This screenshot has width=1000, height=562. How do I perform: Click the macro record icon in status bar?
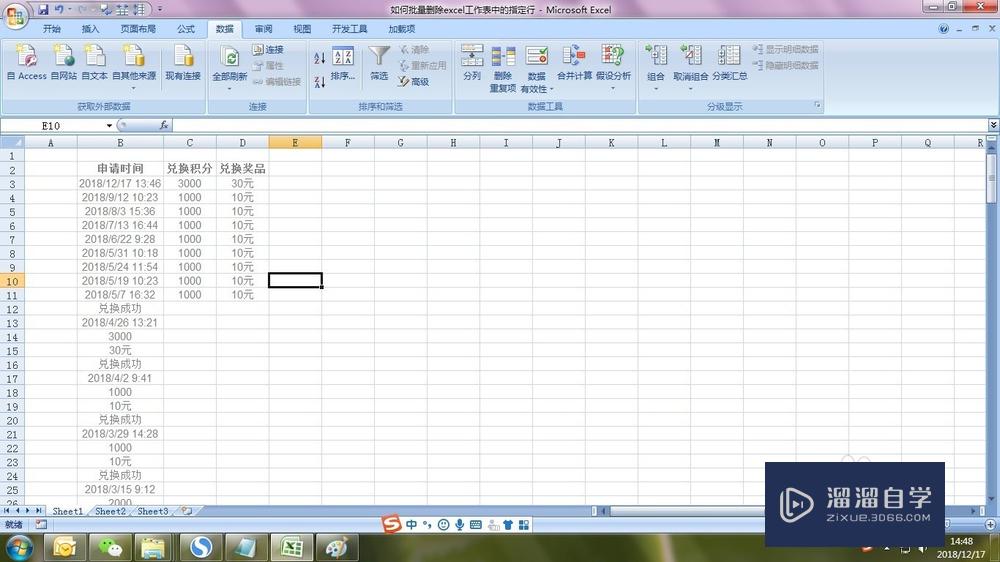point(41,524)
